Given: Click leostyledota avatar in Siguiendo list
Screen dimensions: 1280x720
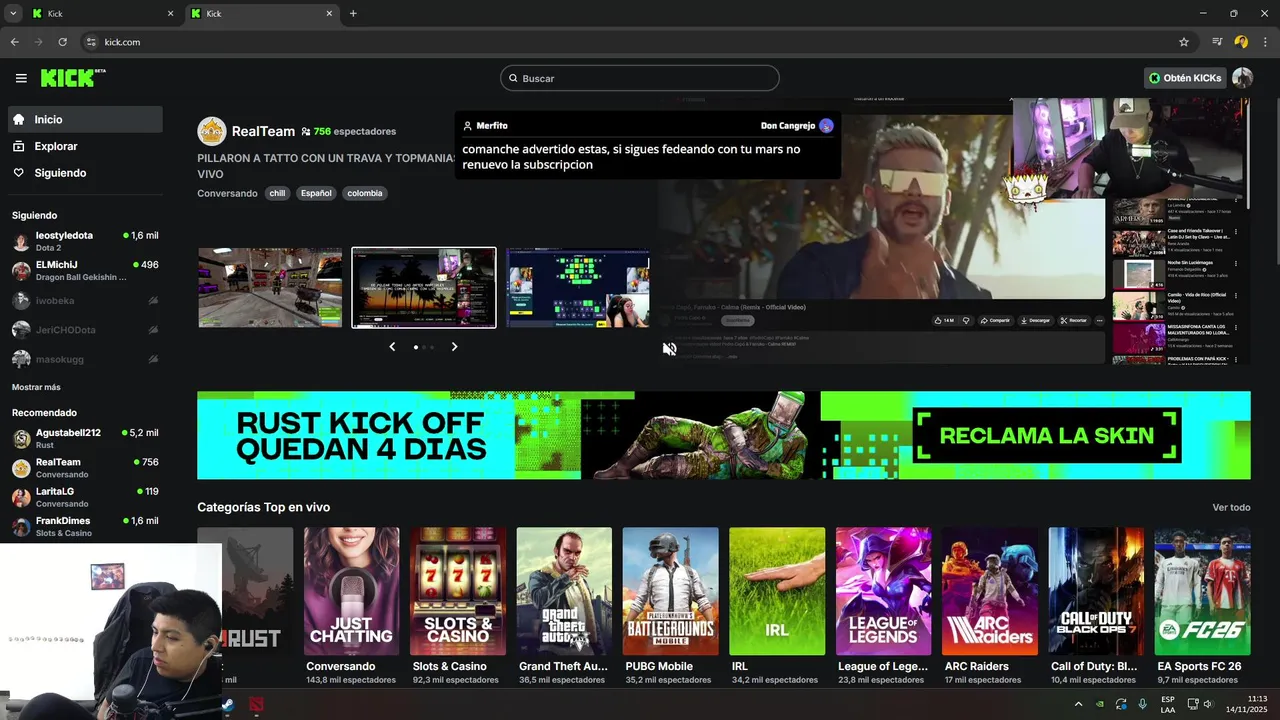Looking at the screenshot, I should [21, 241].
